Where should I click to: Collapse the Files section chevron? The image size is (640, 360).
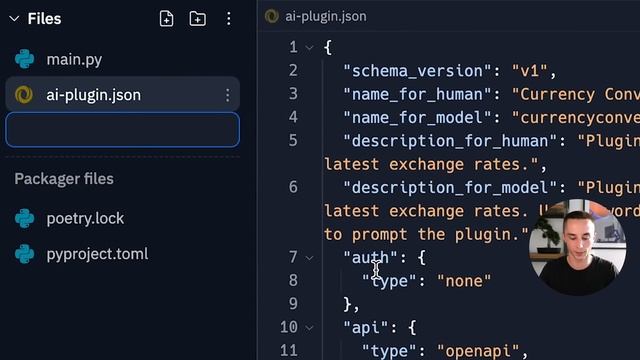click(x=14, y=19)
